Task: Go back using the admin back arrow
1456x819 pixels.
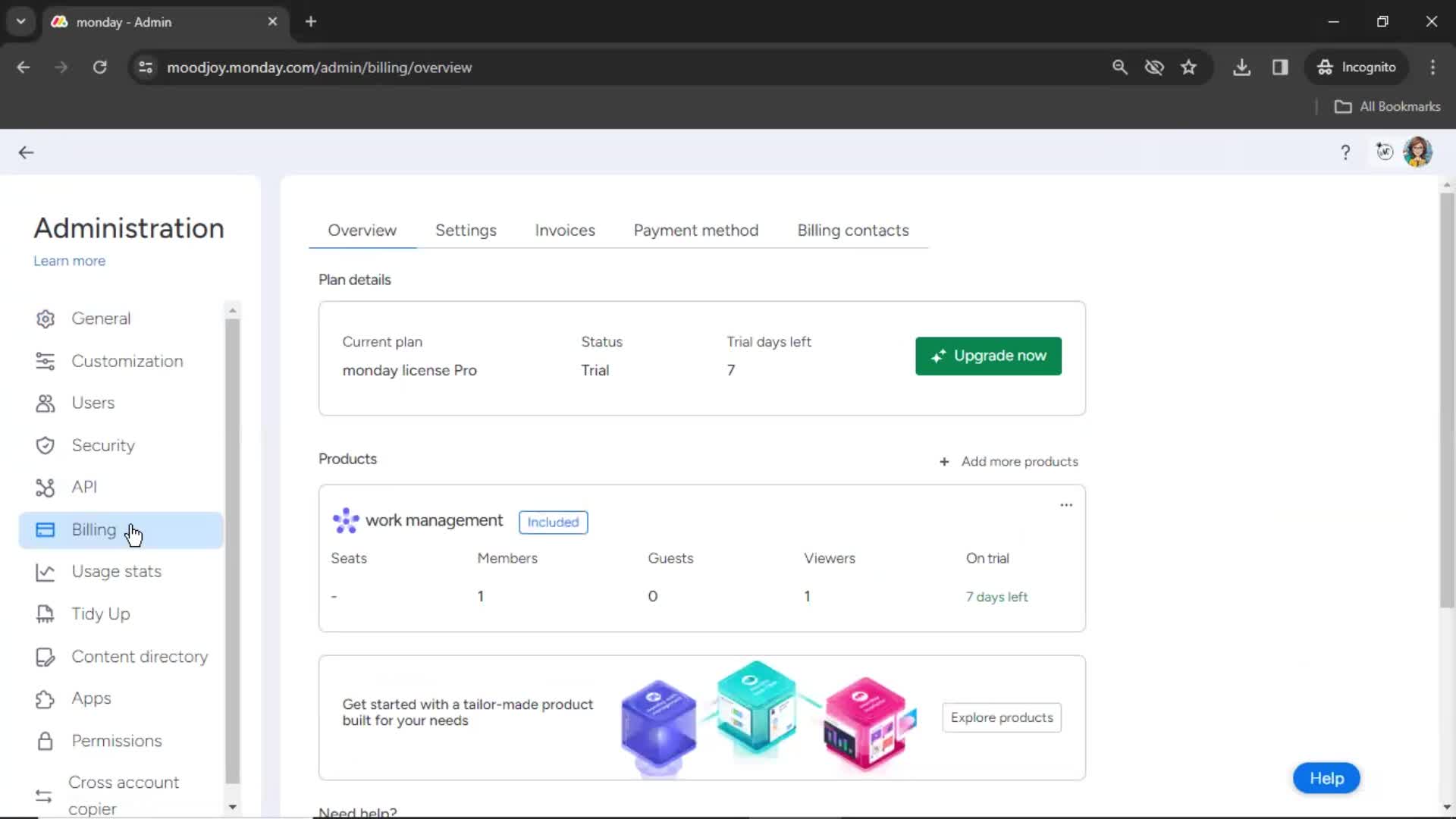Action: tap(26, 152)
